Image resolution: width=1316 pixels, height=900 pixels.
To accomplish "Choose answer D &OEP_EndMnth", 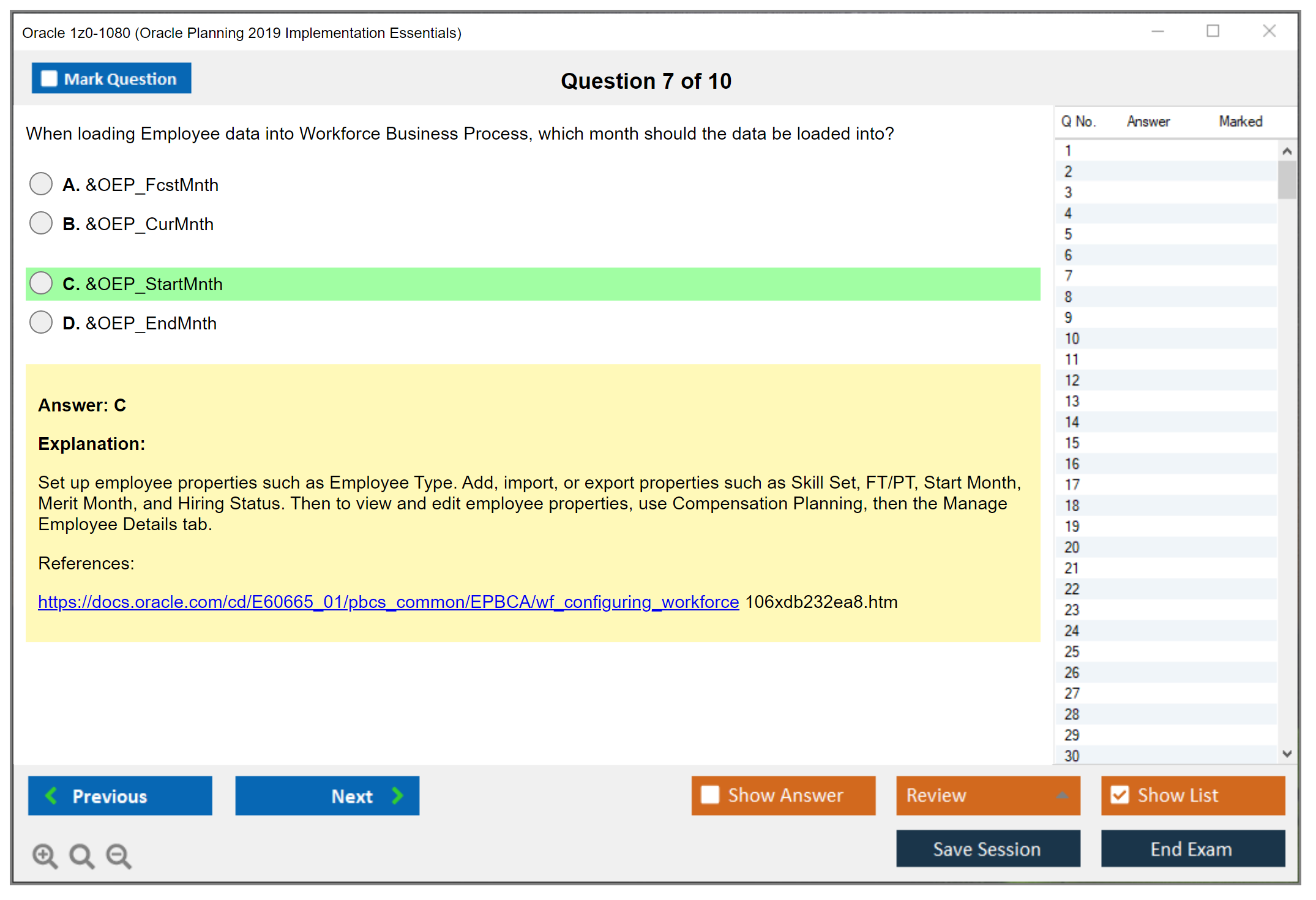I will tap(40, 321).
